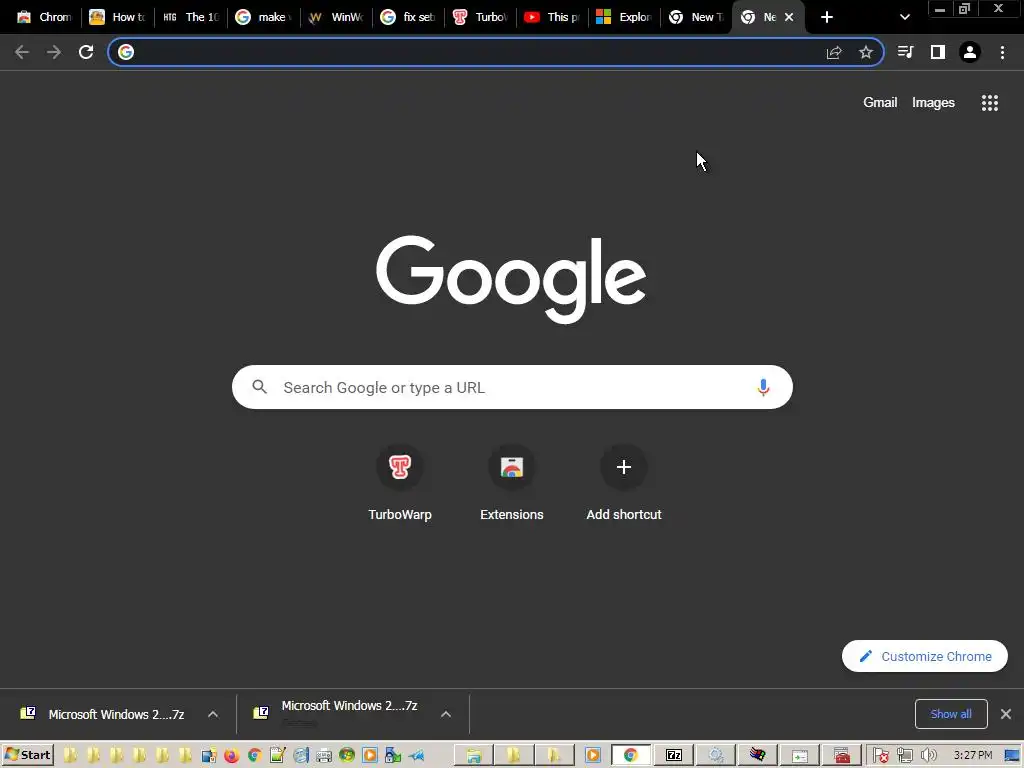The image size is (1024, 768).
Task: Bookmark this tab with the star icon
Action: point(866,52)
